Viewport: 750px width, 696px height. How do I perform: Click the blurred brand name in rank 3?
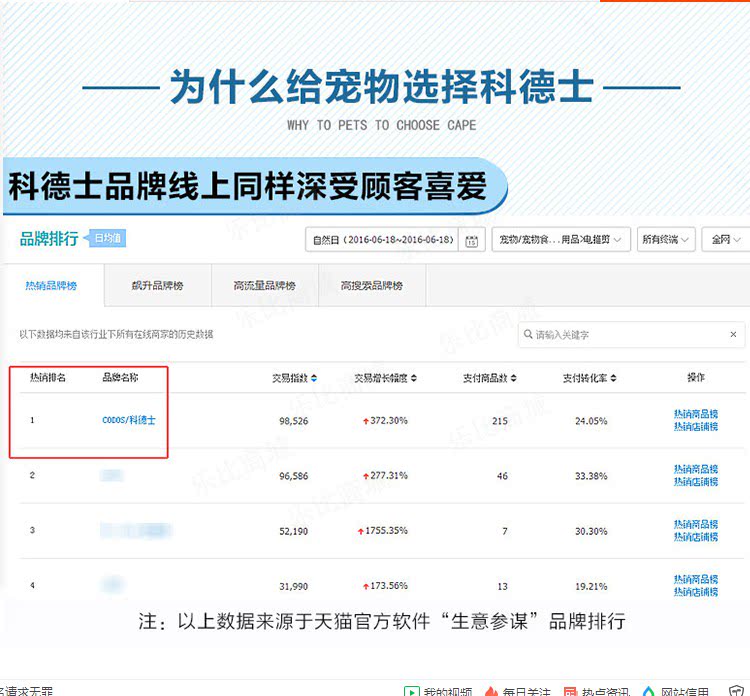click(136, 530)
